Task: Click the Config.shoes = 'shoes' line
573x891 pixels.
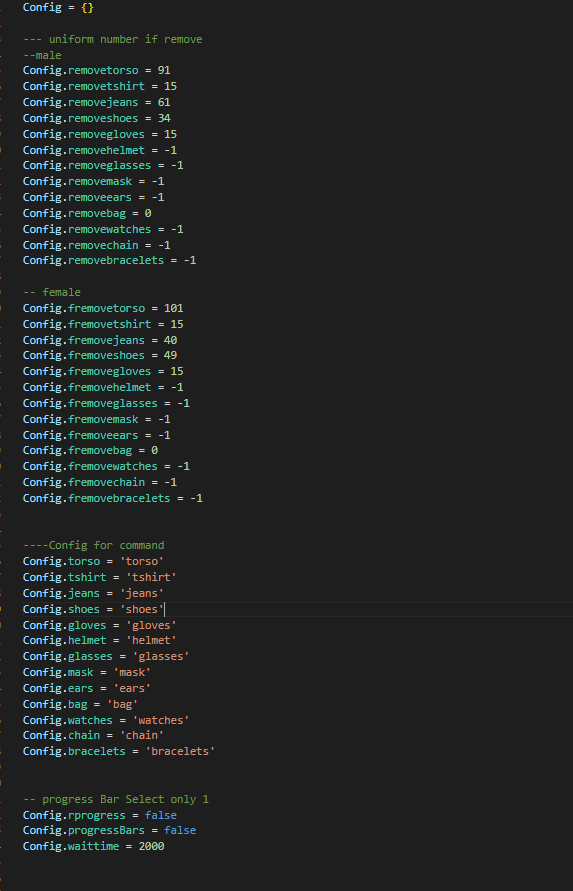Action: click(x=94, y=609)
